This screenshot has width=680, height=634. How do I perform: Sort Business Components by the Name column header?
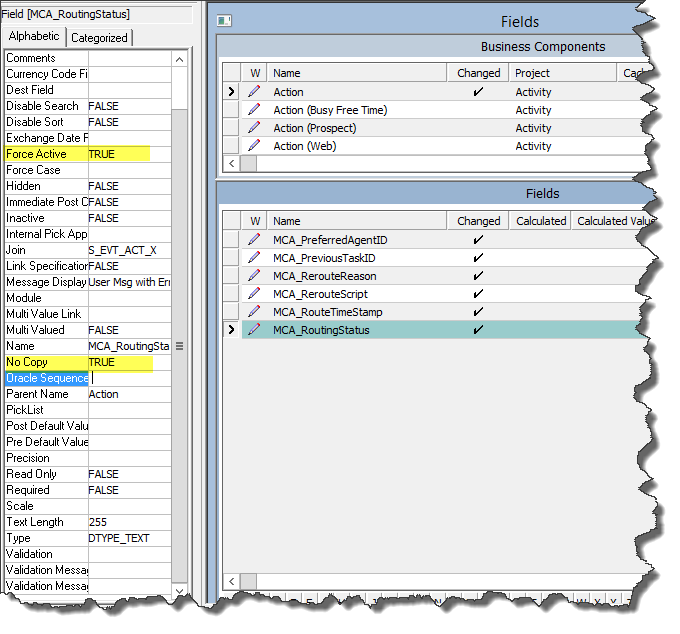[357, 73]
